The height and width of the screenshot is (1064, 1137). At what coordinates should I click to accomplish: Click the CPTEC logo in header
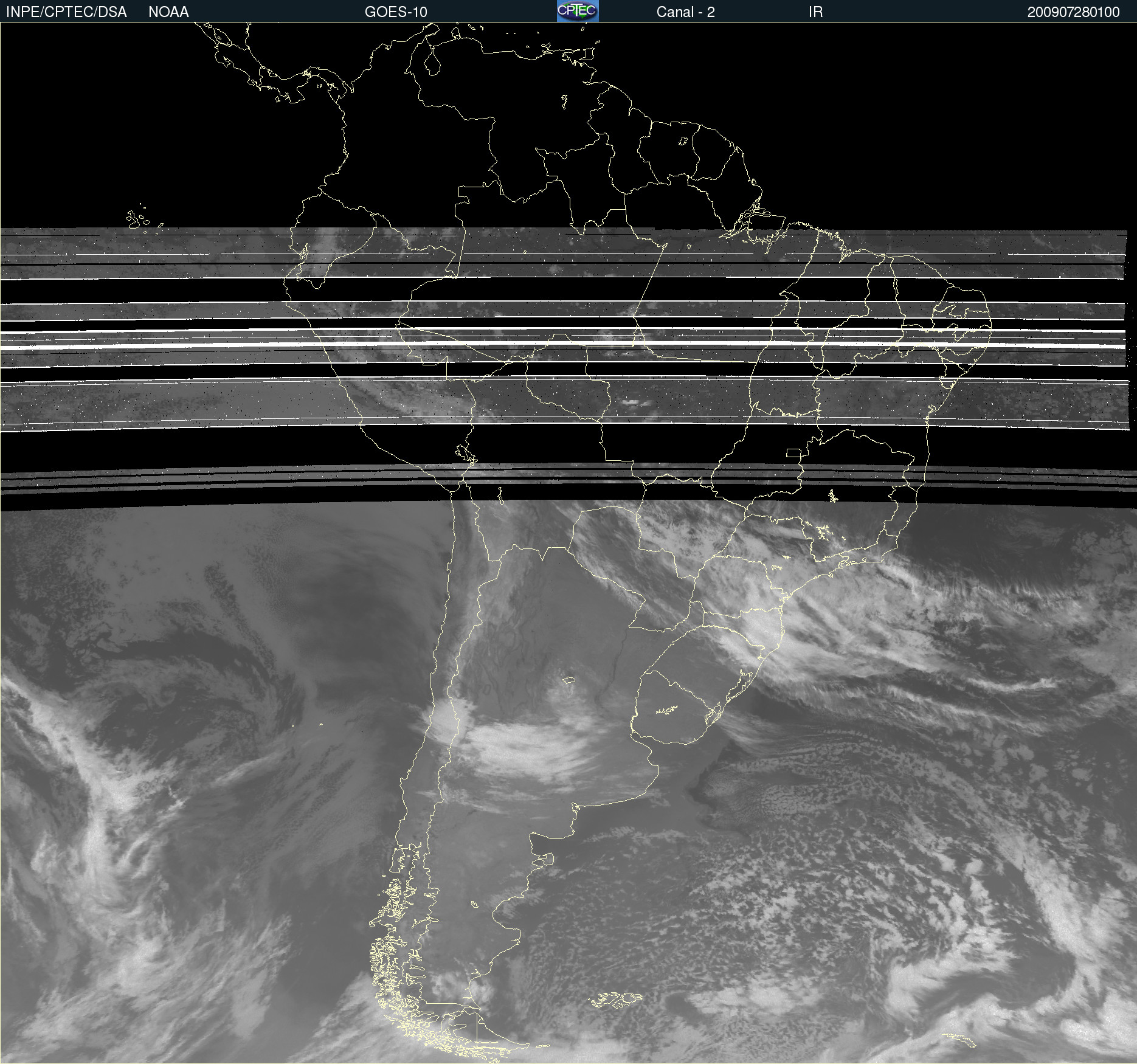tap(578, 11)
